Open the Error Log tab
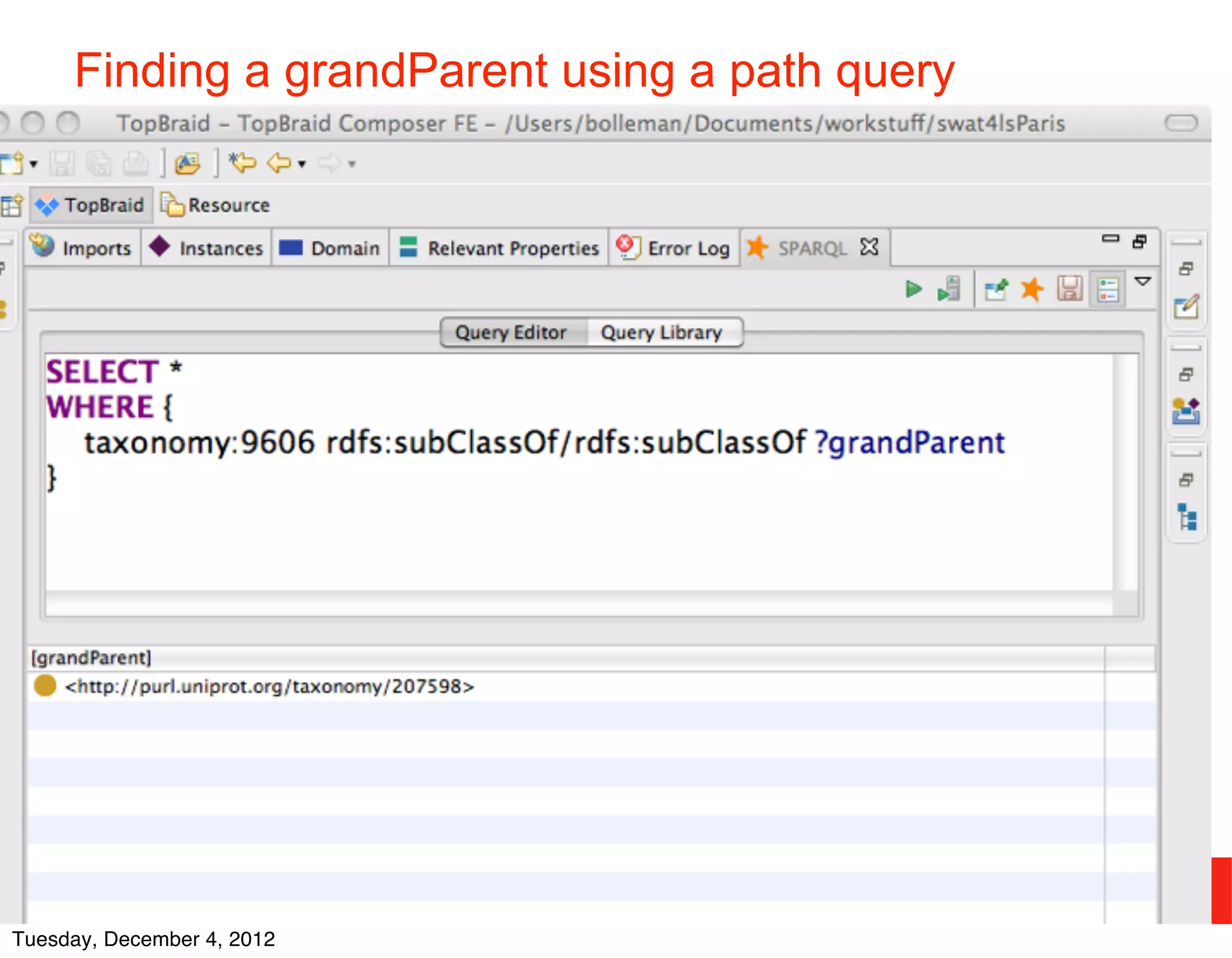1232x958 pixels. (674, 248)
